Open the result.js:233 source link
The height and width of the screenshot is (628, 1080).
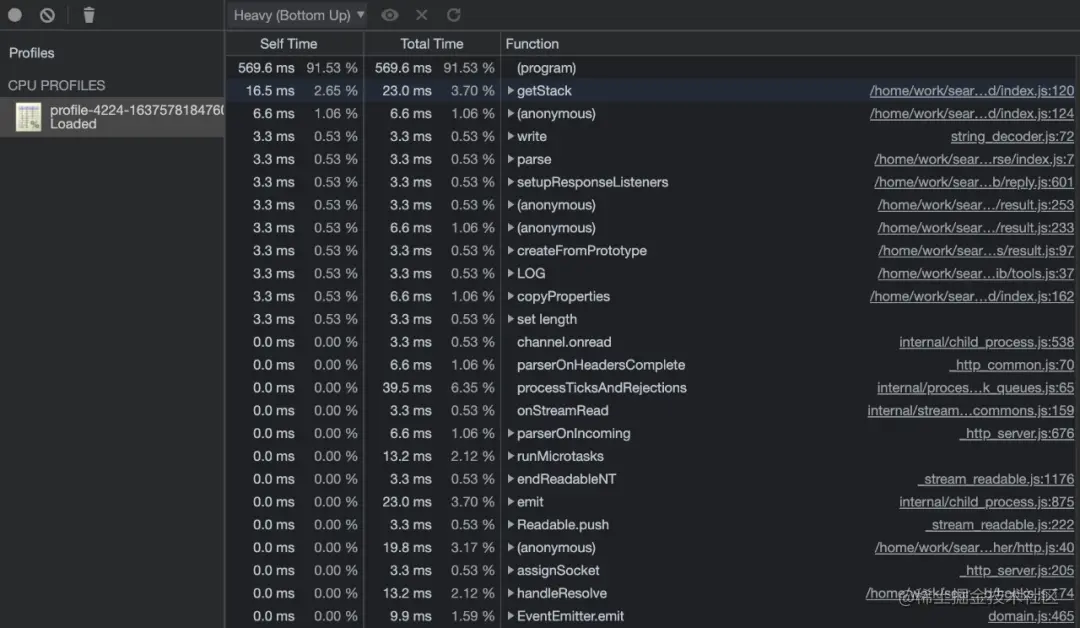pos(975,227)
